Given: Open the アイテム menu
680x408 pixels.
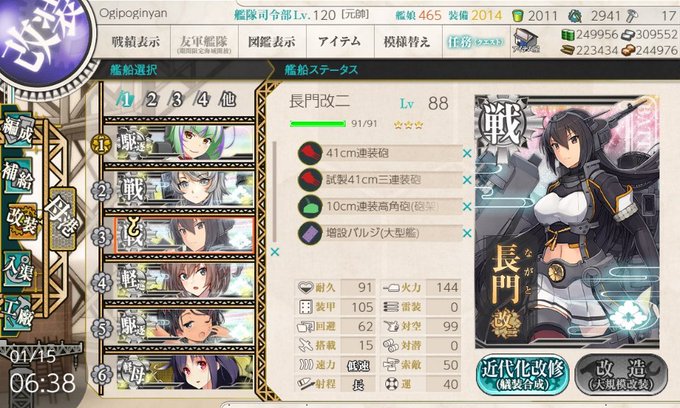Looking at the screenshot, I should tap(340, 42).
